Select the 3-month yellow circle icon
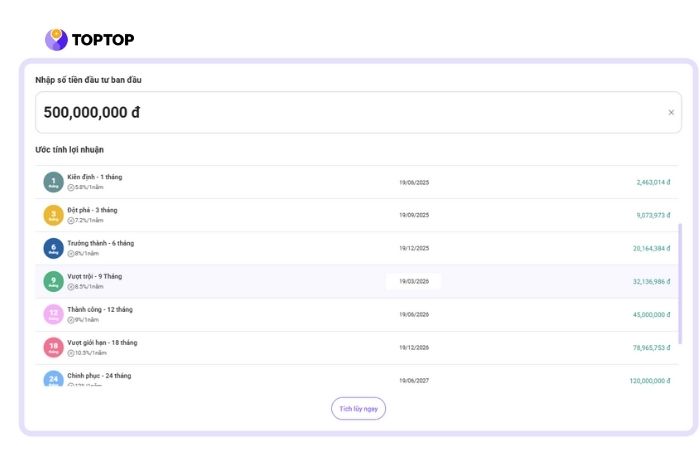The width and height of the screenshot is (700, 450). pyautogui.click(x=53, y=215)
